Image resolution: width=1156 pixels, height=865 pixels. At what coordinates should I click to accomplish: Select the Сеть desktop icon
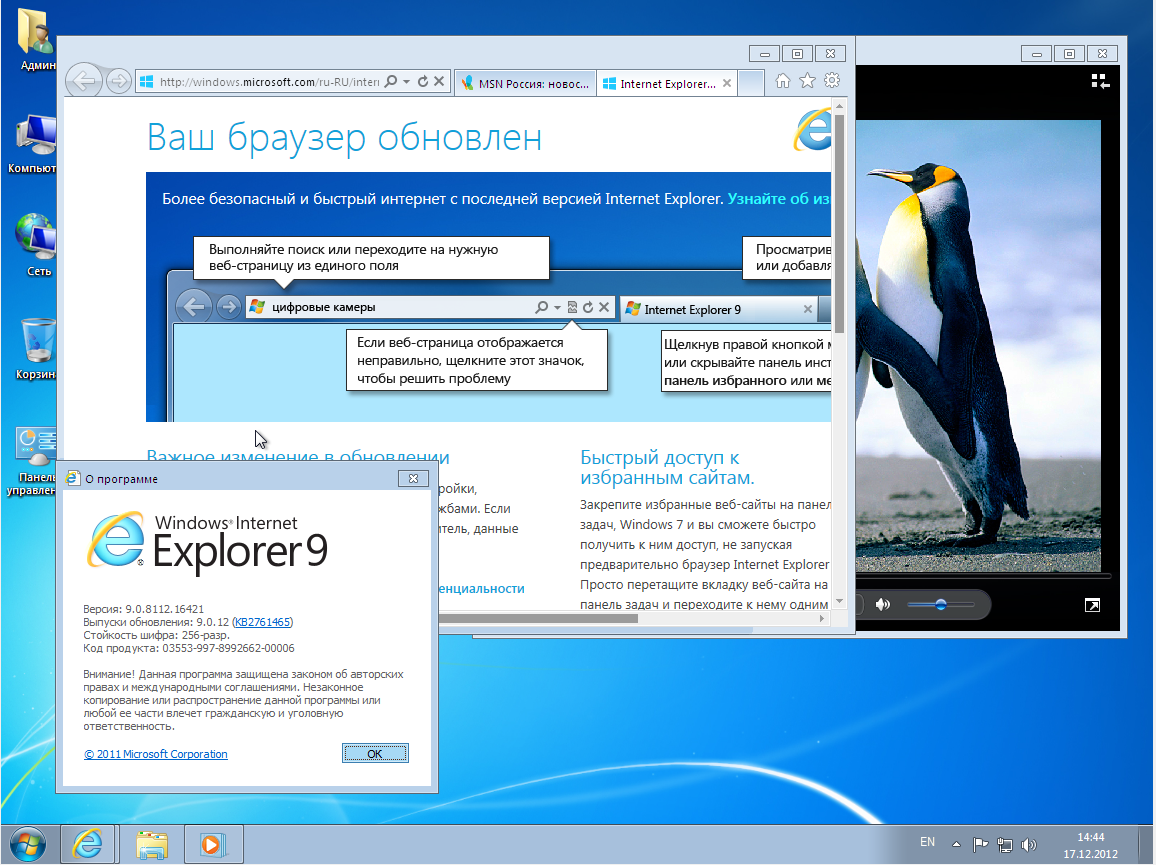pos(37,245)
